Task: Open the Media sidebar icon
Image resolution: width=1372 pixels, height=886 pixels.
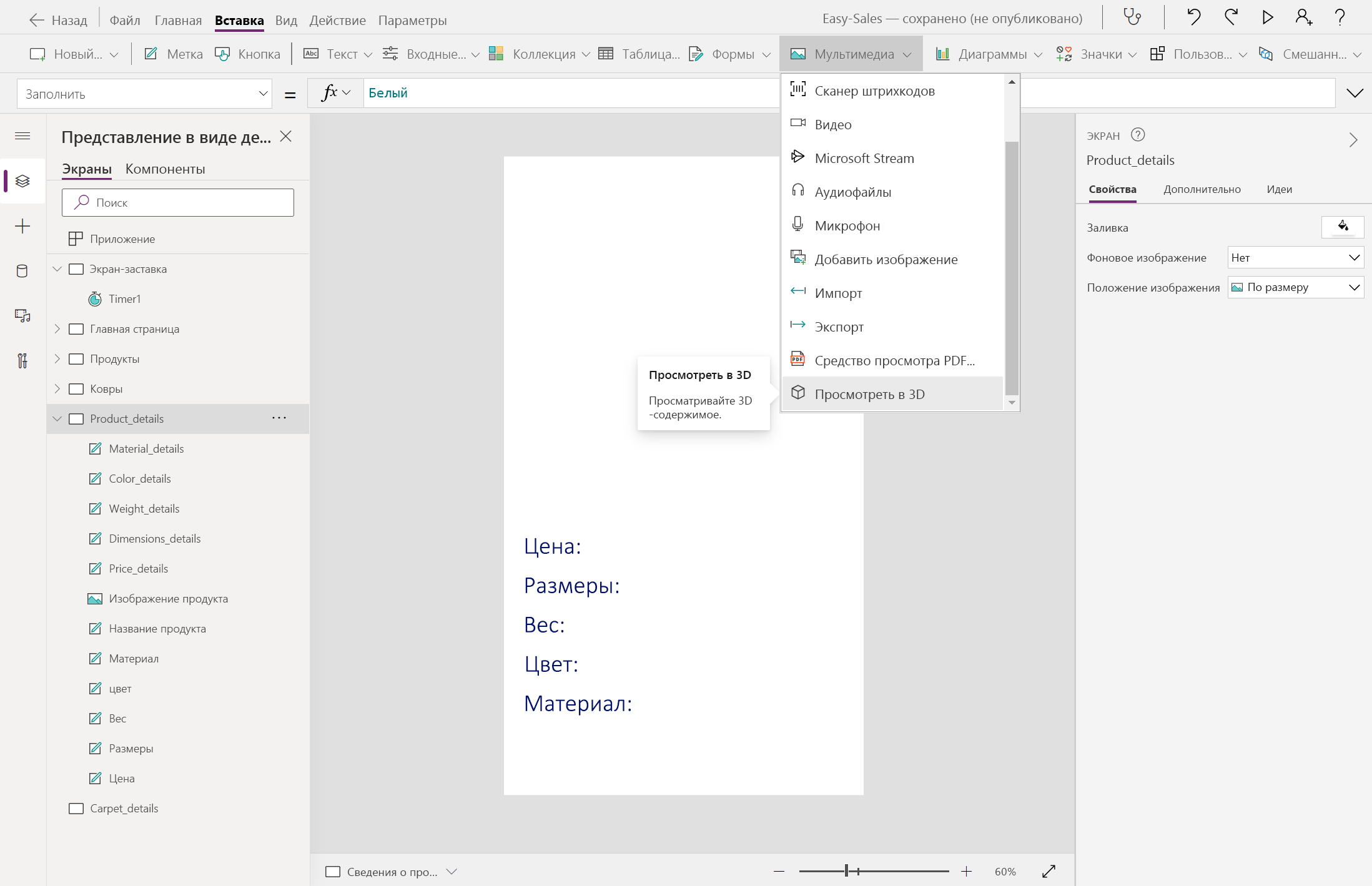Action: coord(22,316)
